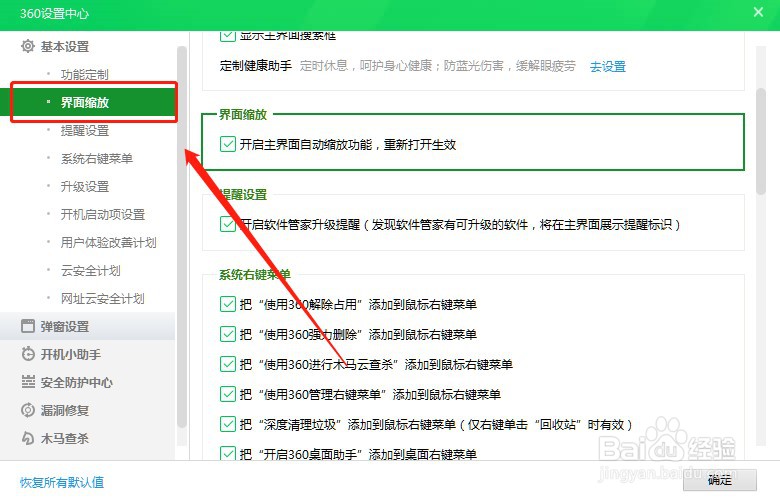This screenshot has width=780, height=500.
Task: Select 升级设置 in the sidebar
Action: tap(85, 187)
